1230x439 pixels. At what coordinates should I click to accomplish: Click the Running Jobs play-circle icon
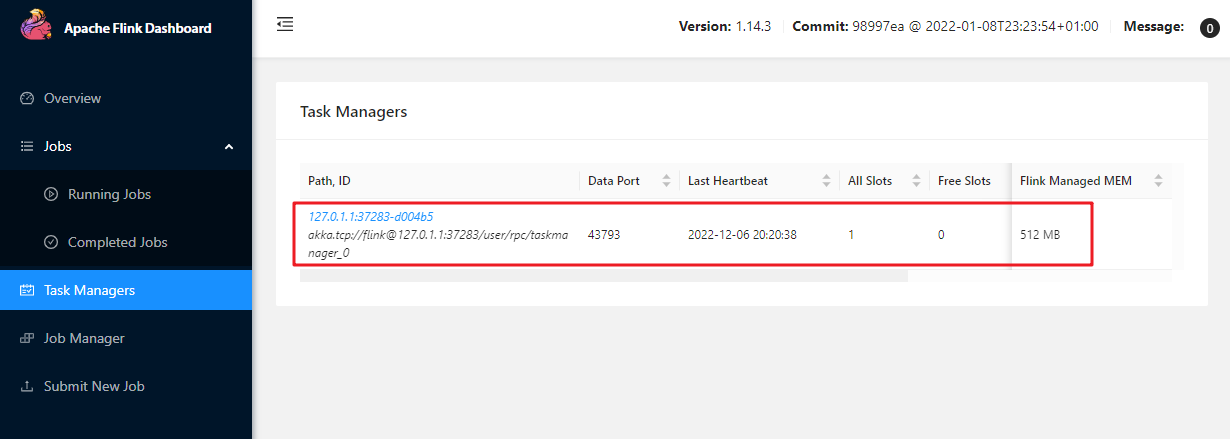coord(51,194)
